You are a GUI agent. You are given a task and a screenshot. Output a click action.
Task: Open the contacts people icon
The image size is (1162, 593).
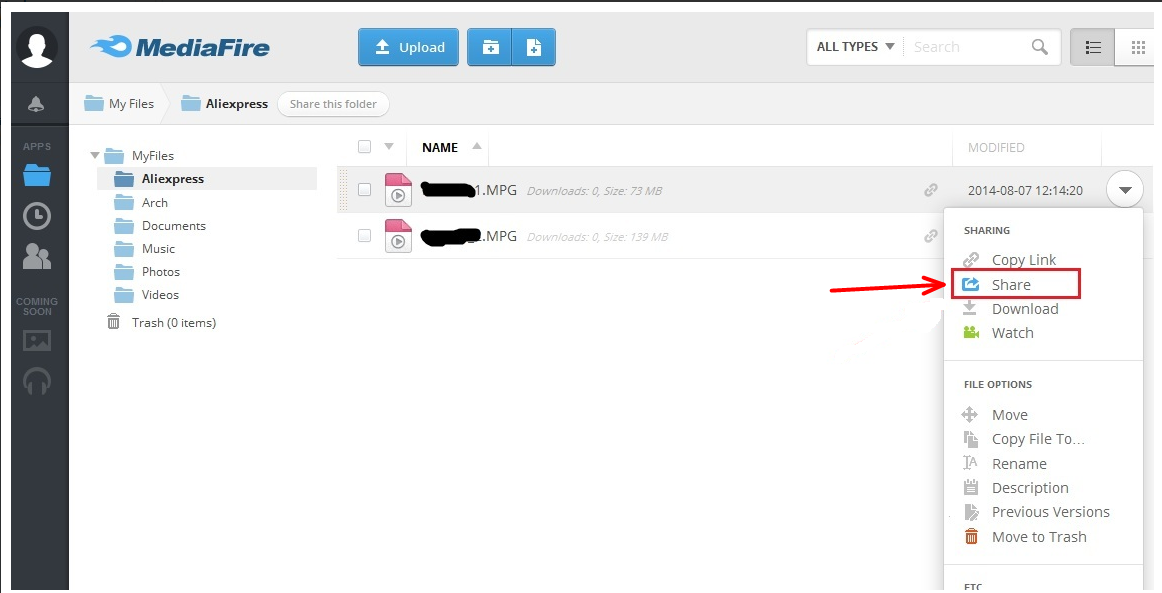(x=37, y=256)
